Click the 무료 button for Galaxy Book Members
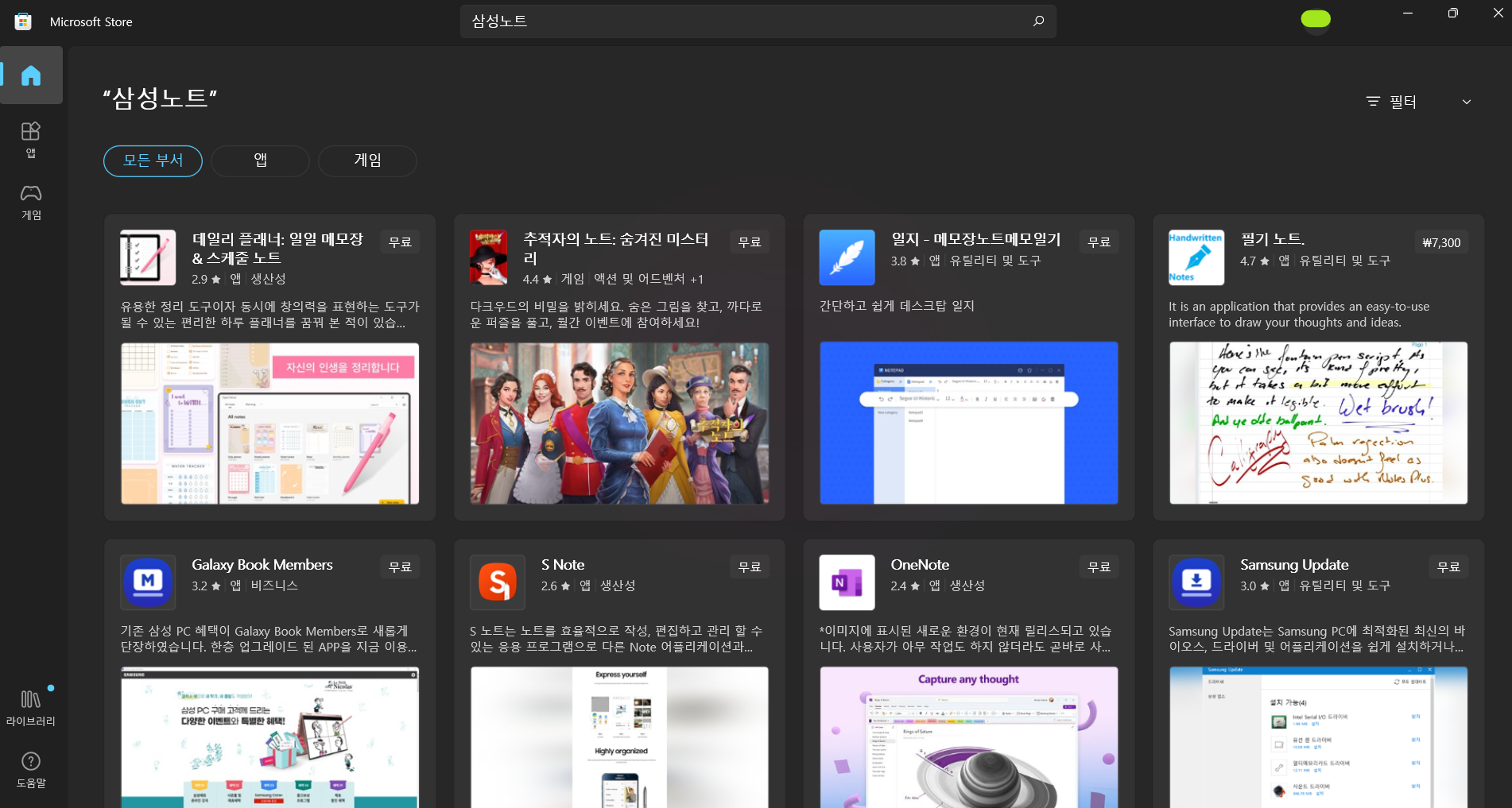 (400, 566)
